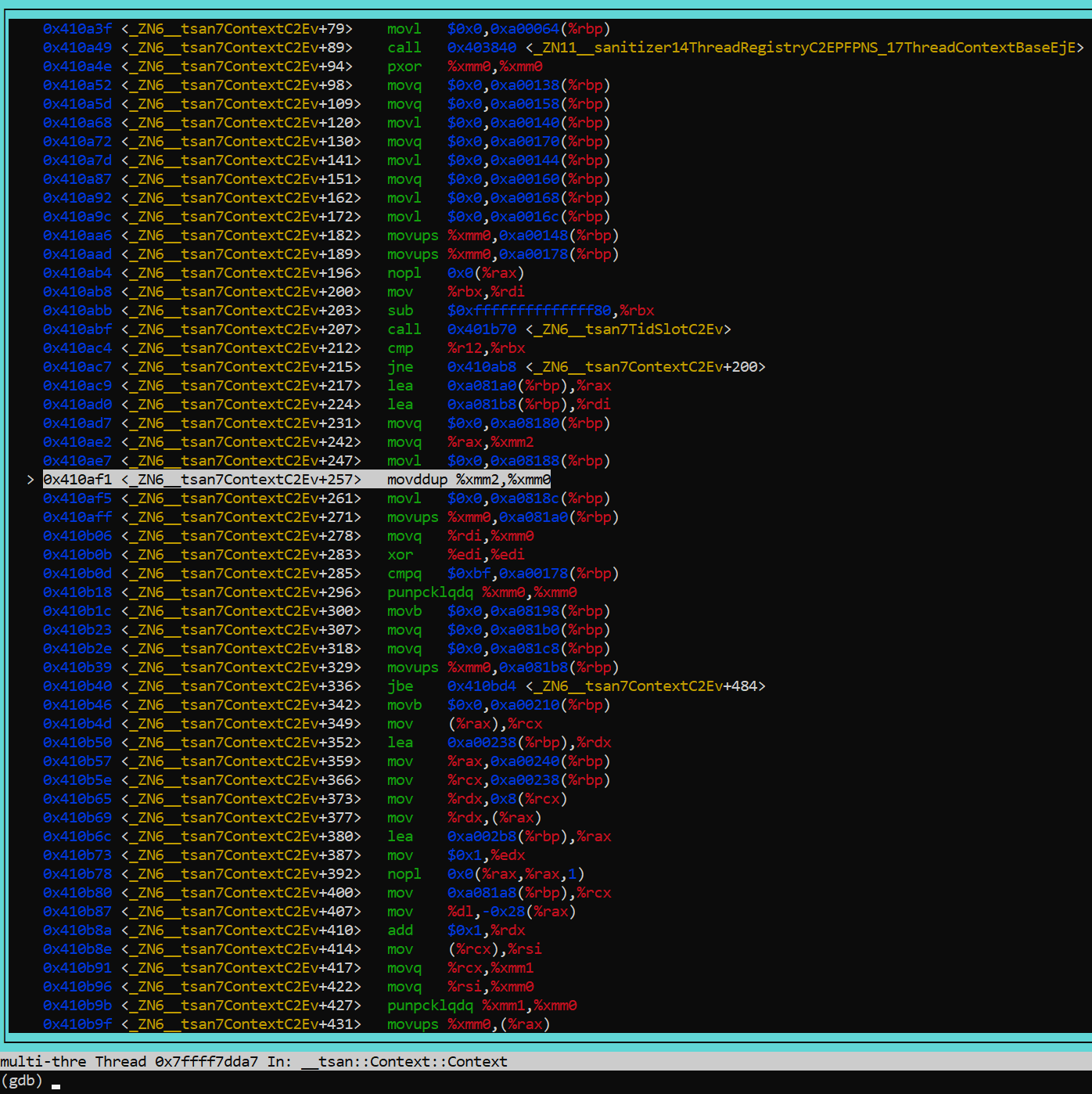Image resolution: width=1092 pixels, height=1094 pixels.
Task: Click __tsan::Context::Context in status line
Action: click(404, 1062)
